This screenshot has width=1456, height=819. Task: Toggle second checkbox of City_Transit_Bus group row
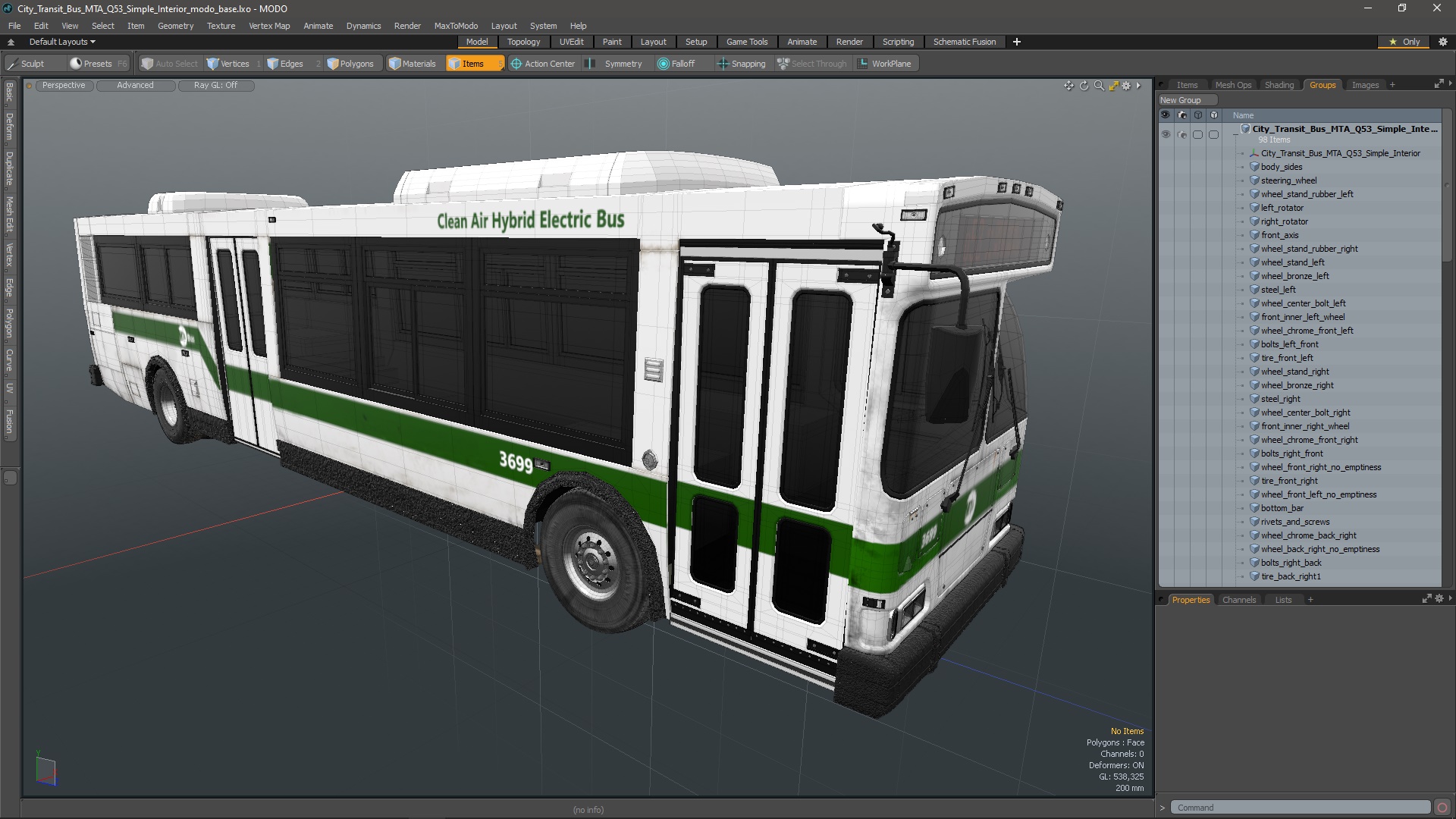click(x=1213, y=134)
